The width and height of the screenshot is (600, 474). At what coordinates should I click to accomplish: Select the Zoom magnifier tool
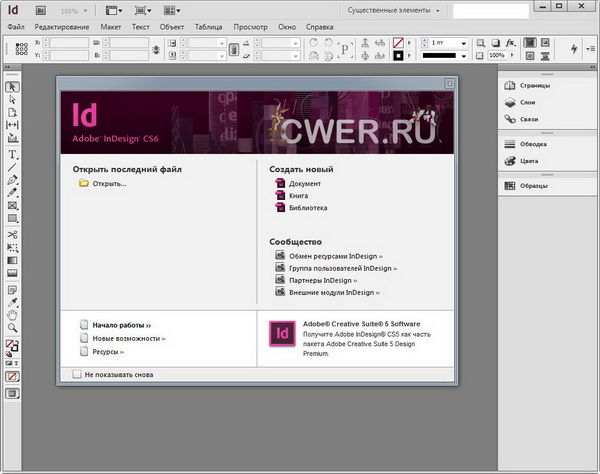[x=13, y=327]
